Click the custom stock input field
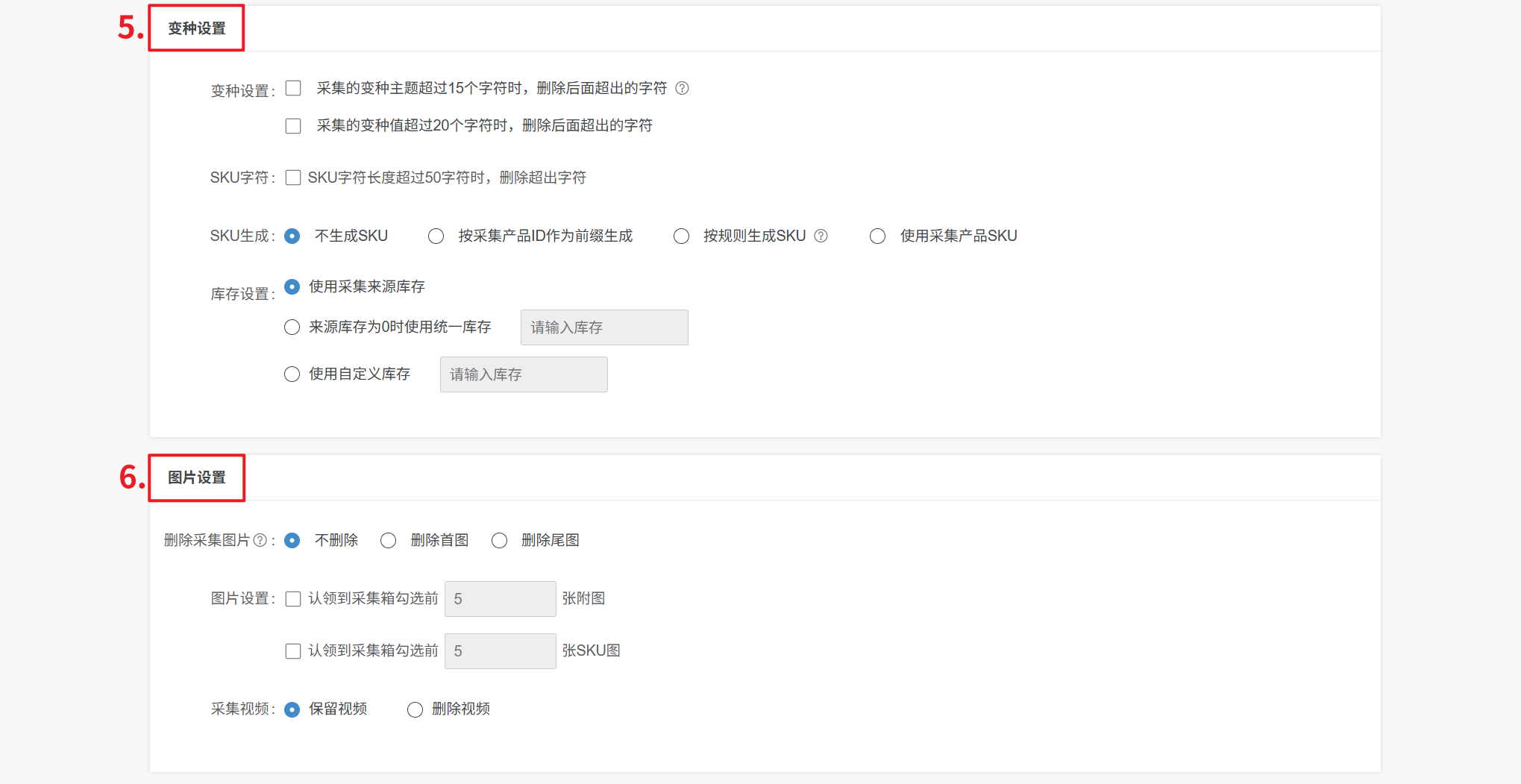The image size is (1521, 784). [x=523, y=374]
